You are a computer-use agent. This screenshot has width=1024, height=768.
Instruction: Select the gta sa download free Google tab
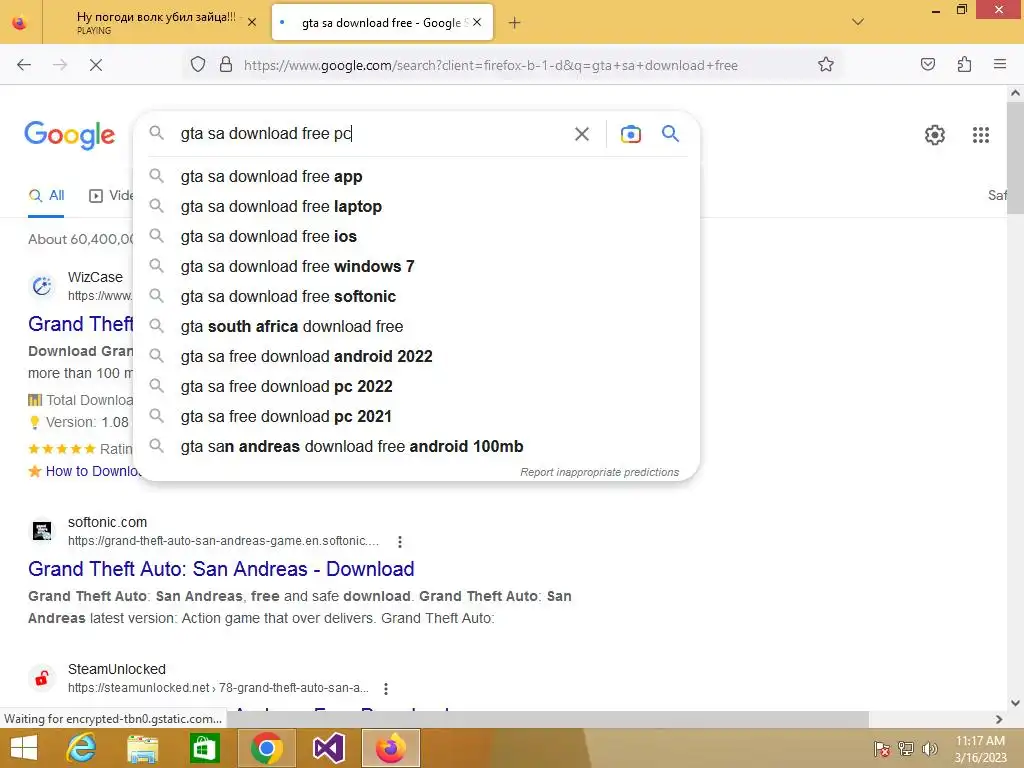point(382,22)
